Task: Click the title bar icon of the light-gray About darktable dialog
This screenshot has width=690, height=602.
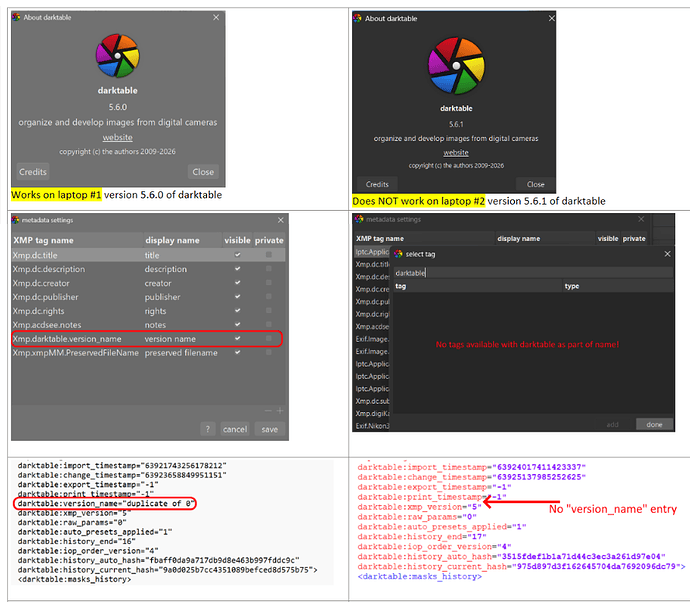Action: [16, 17]
